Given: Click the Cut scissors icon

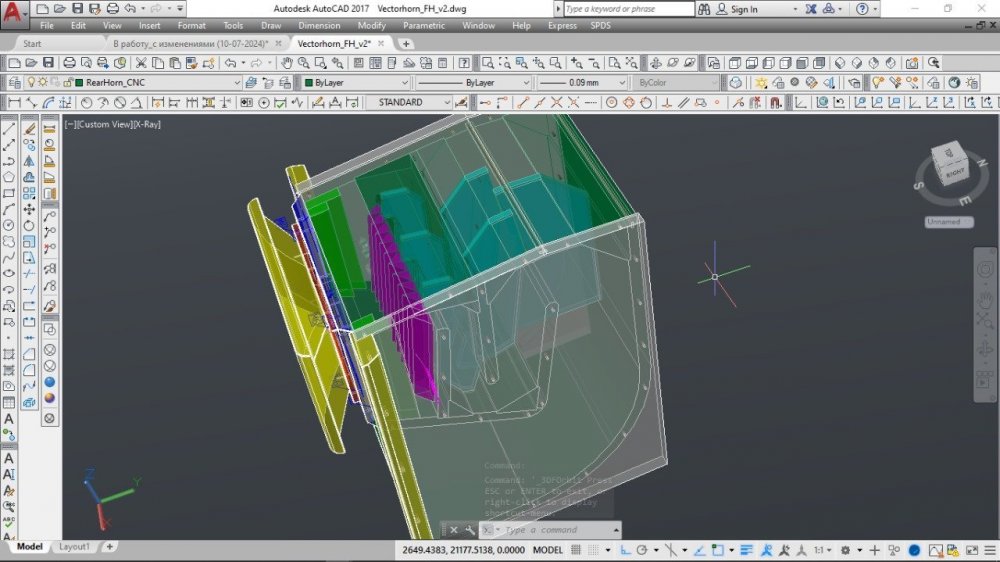Looking at the screenshot, I should (139, 63).
